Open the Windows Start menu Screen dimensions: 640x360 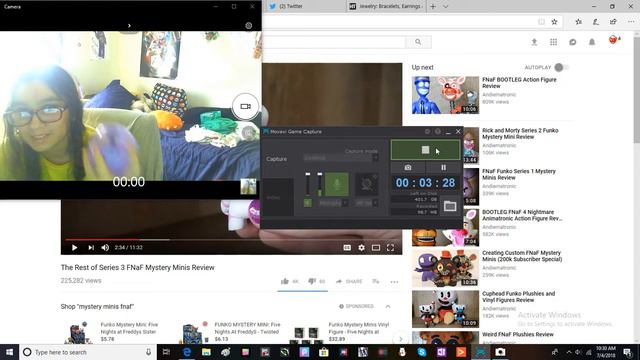[x=9, y=352]
